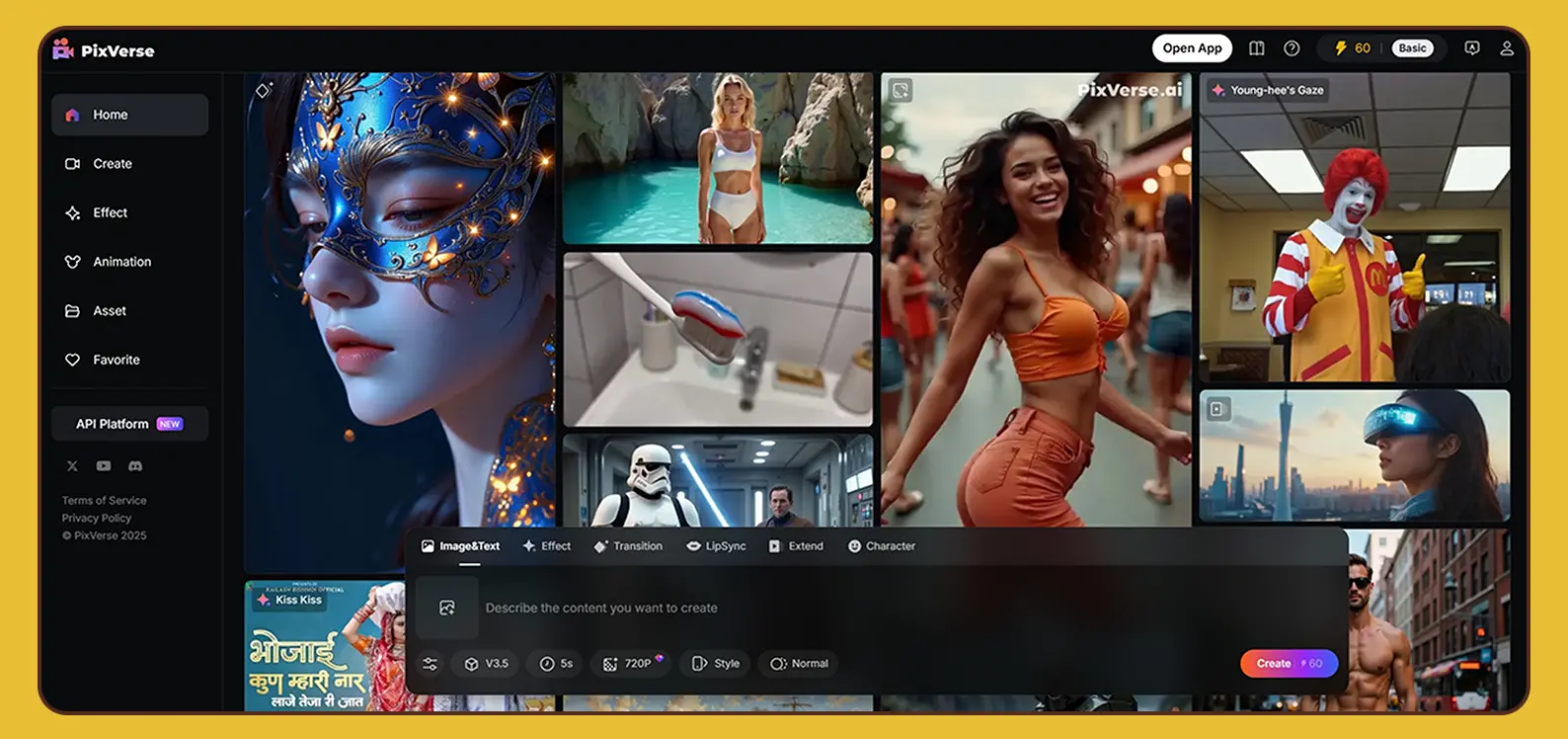Click the 60 credits lightning indicator
The width and height of the screenshot is (1568, 739).
(1352, 48)
